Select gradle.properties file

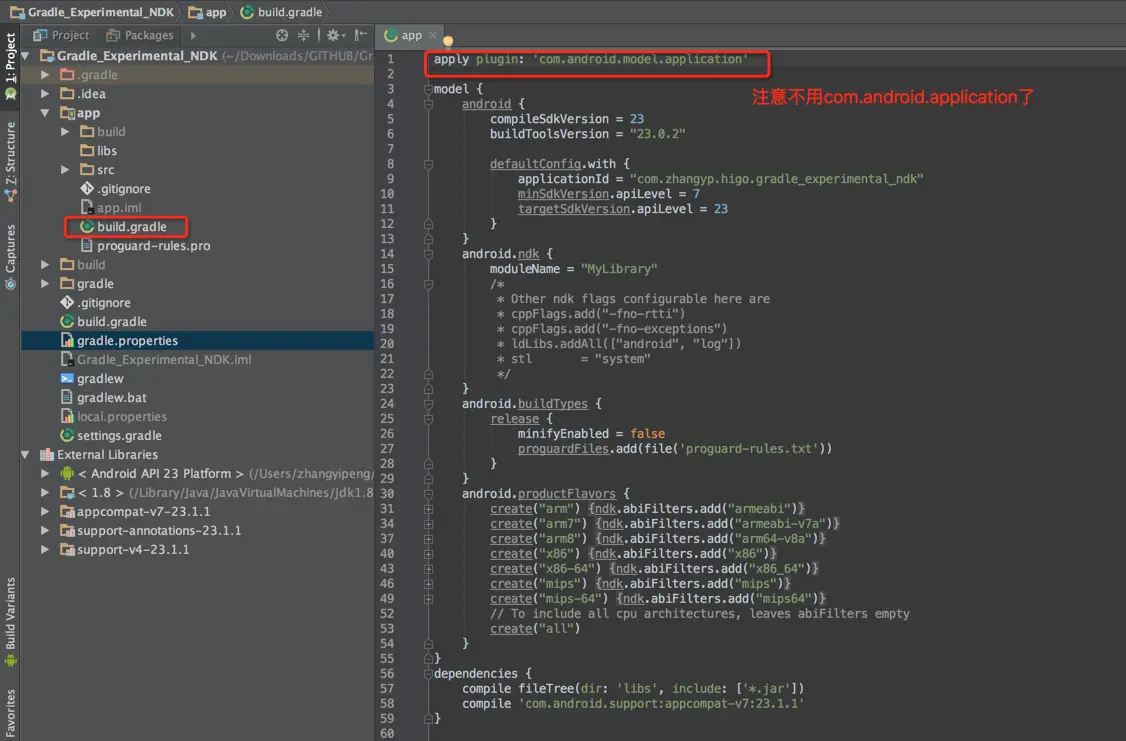pyautogui.click(x=118, y=340)
